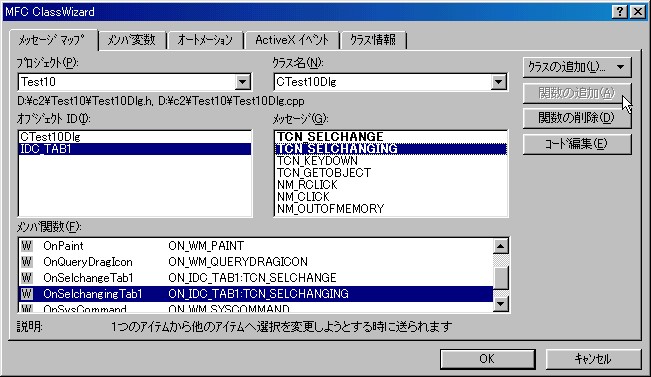Switch to the ActiveX イベント tab
This screenshot has width=651, height=377.
[x=292, y=40]
